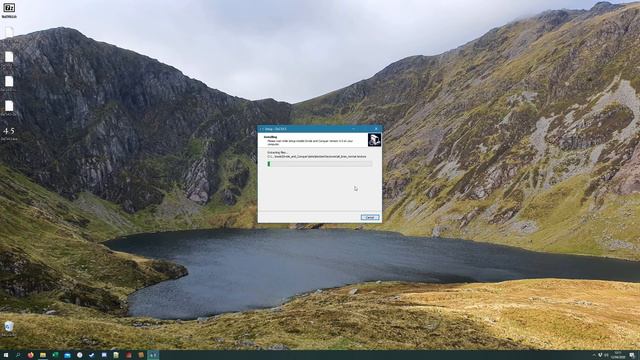640x360 pixels.
Task: Open the Windows Start menu
Action: [x=6, y=355]
